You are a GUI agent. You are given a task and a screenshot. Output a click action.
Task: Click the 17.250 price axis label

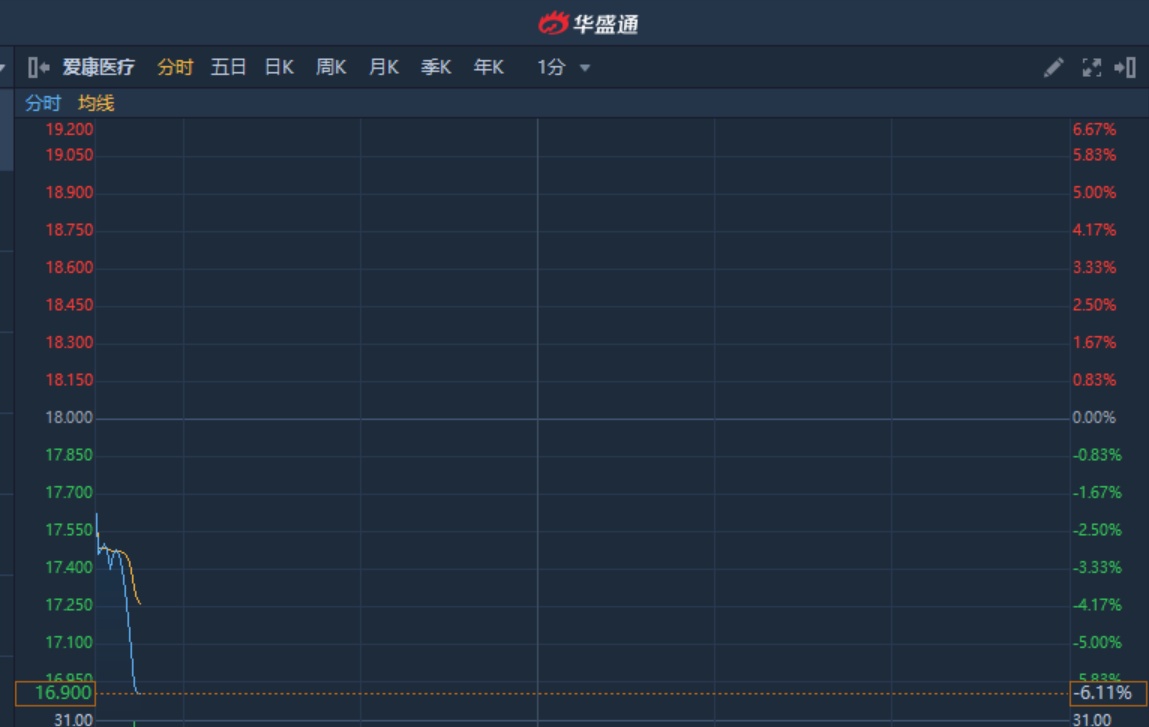coord(69,605)
